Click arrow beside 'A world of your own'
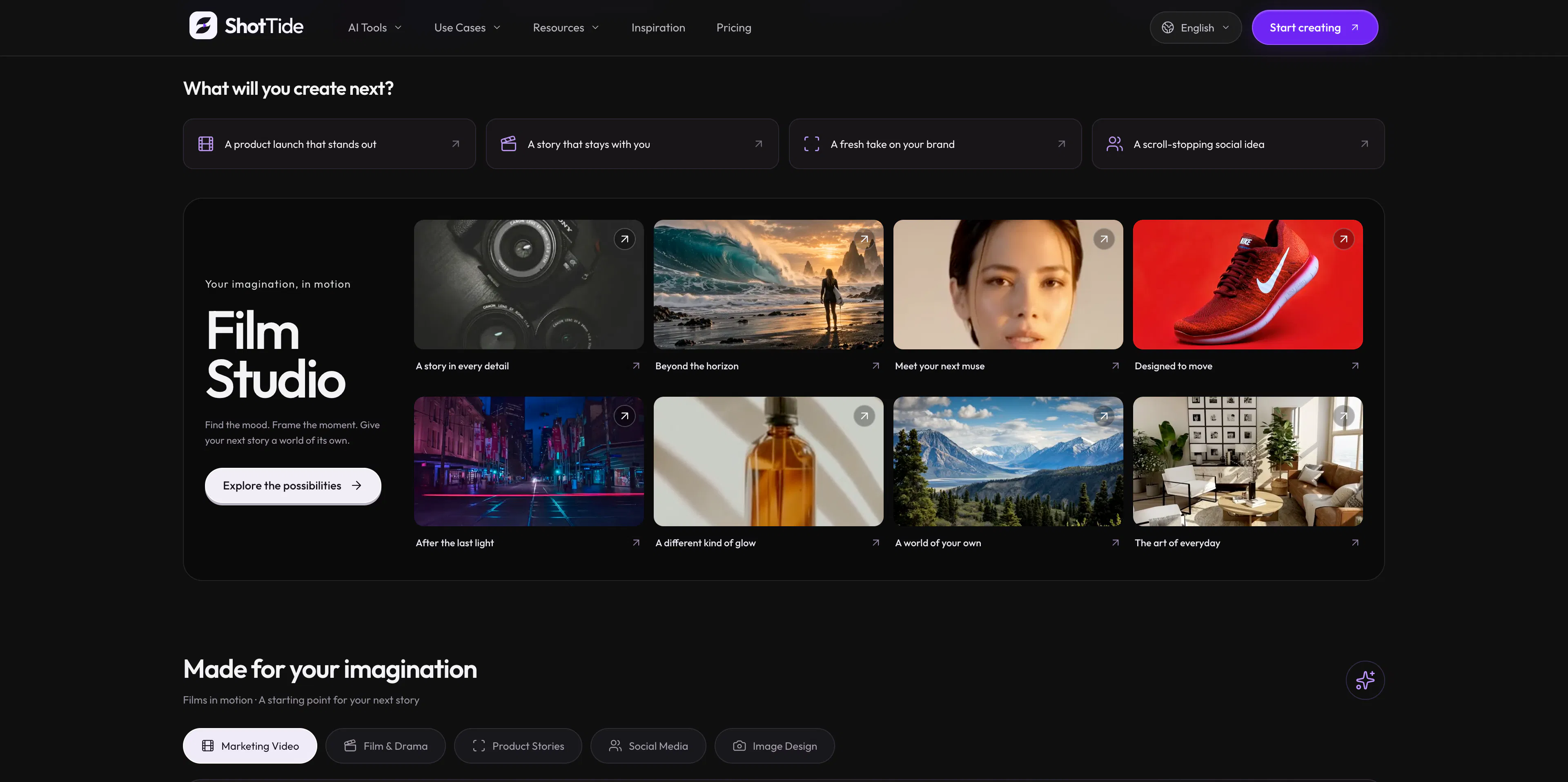Screen dimensions: 1568x782 (1115, 542)
